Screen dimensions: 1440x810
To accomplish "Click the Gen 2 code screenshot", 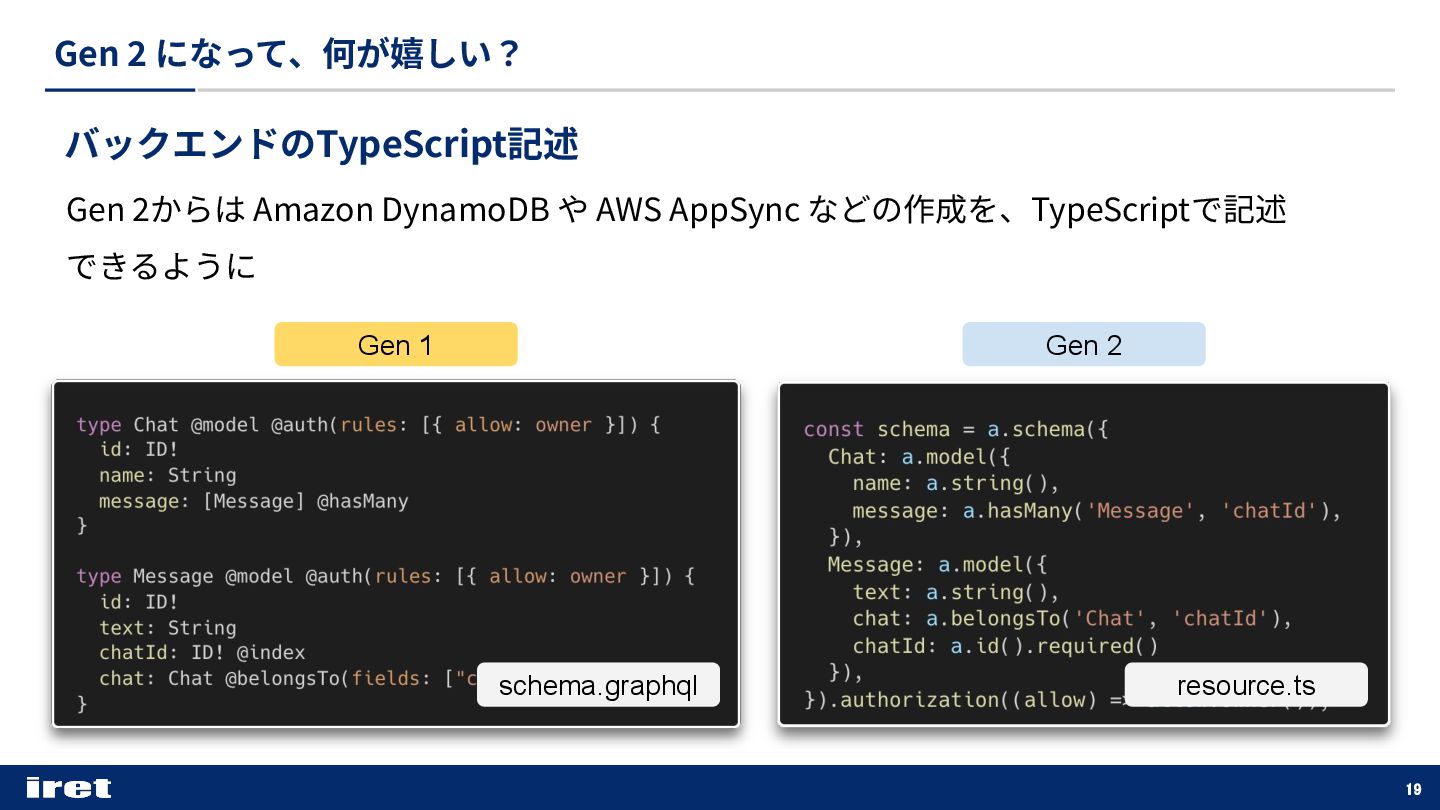I will pos(1084,553).
